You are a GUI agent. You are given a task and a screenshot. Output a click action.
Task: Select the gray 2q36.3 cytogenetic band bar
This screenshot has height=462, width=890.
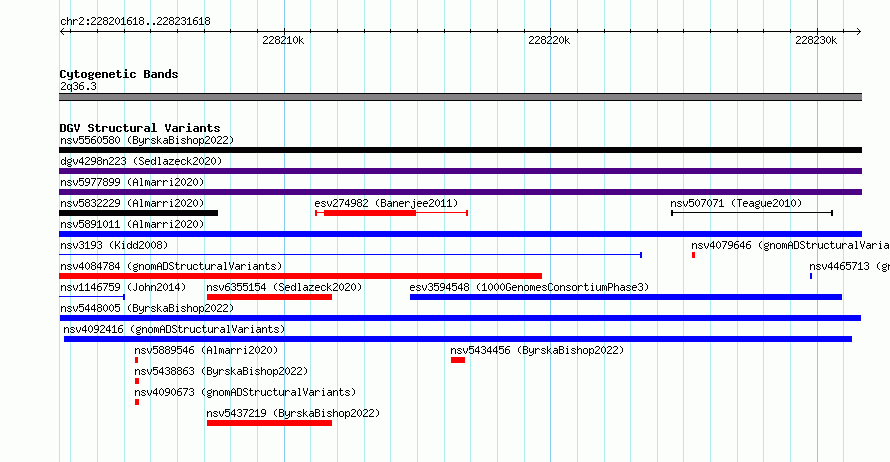(x=460, y=97)
